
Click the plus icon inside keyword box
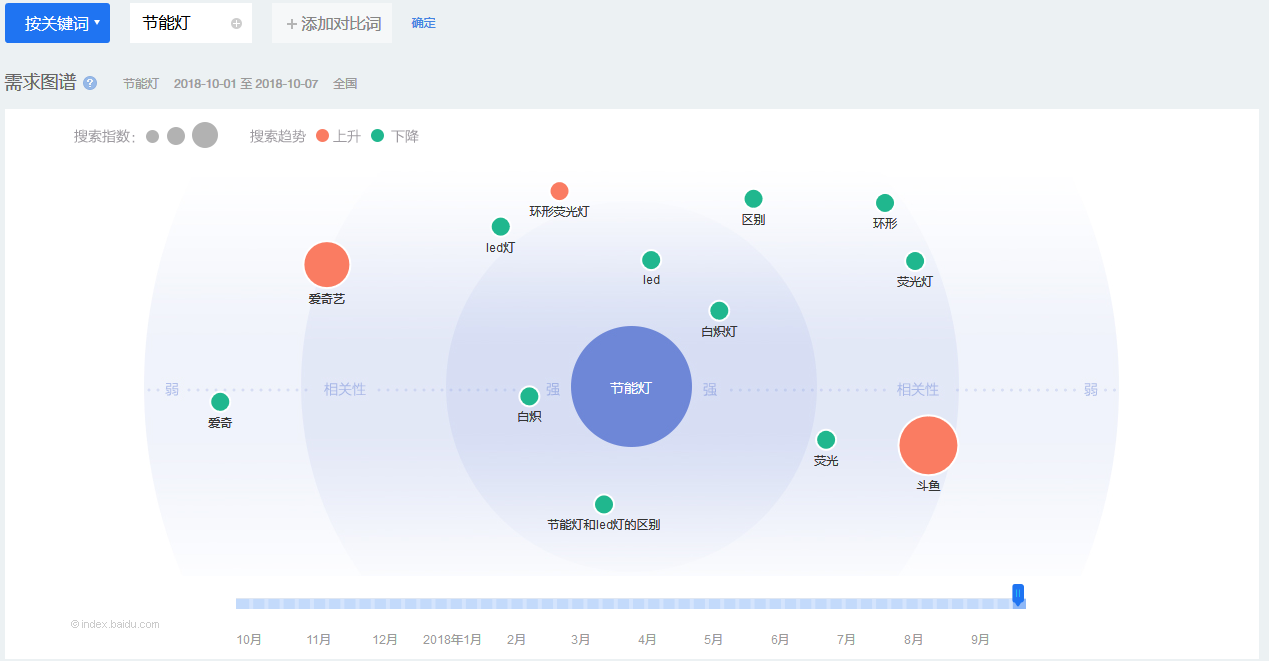tap(236, 23)
